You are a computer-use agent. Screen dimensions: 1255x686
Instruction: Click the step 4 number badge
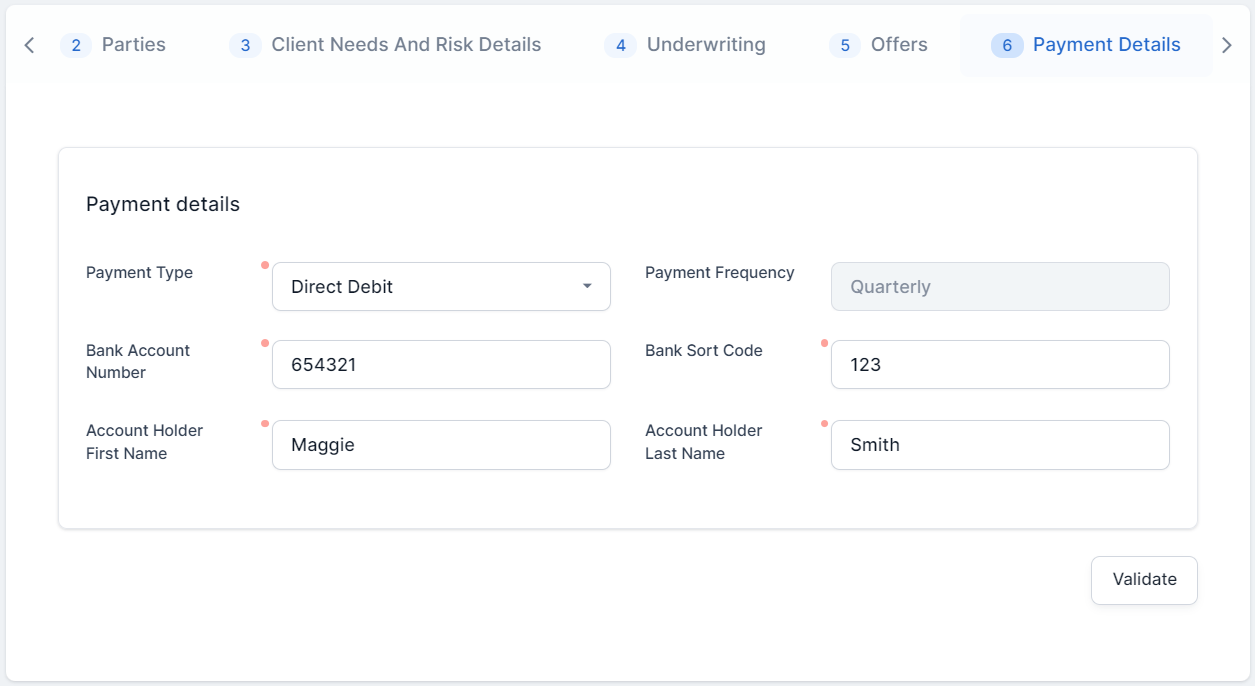point(620,45)
